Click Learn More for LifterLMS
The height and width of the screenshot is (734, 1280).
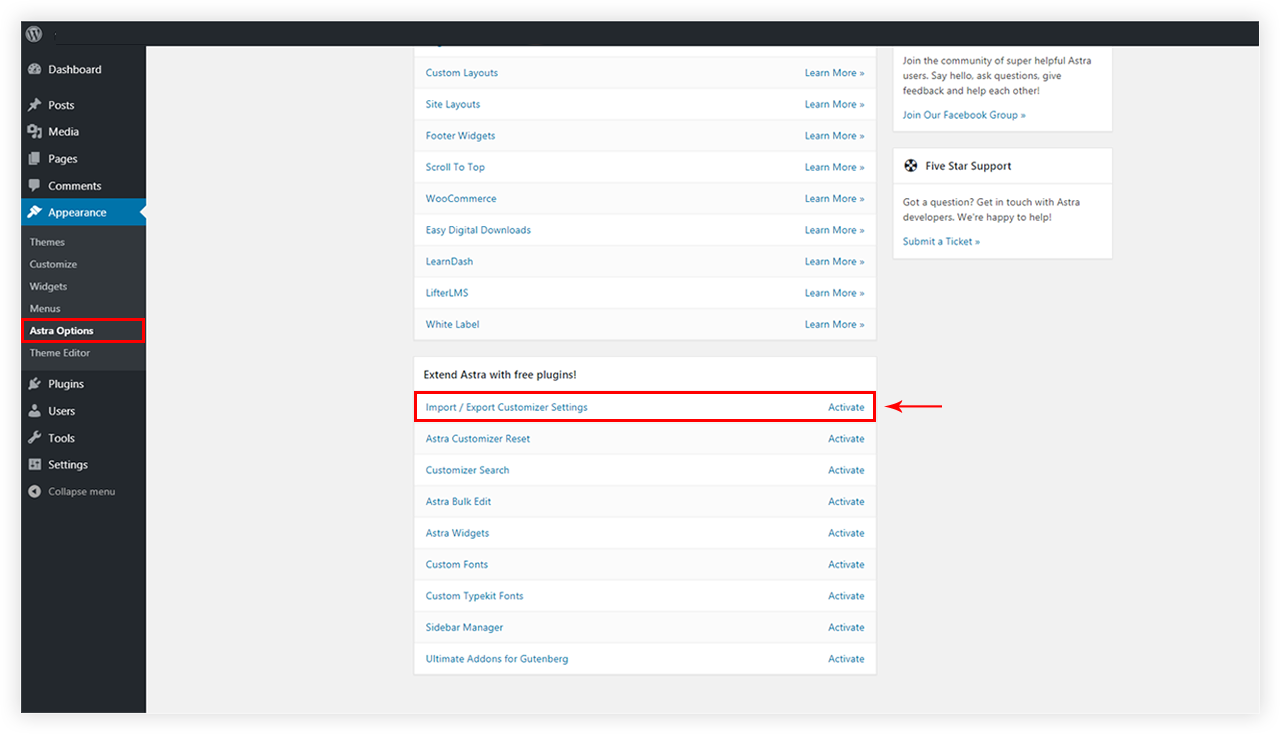click(x=834, y=293)
